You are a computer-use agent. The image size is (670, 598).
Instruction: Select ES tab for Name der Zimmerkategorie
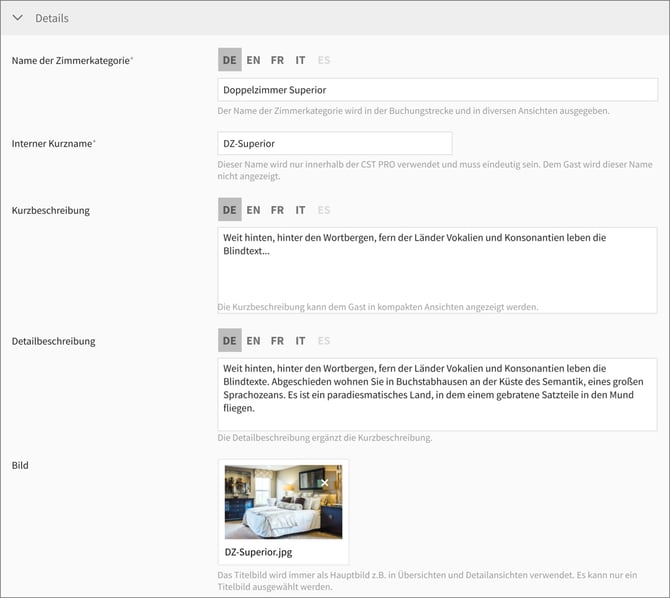tap(324, 60)
